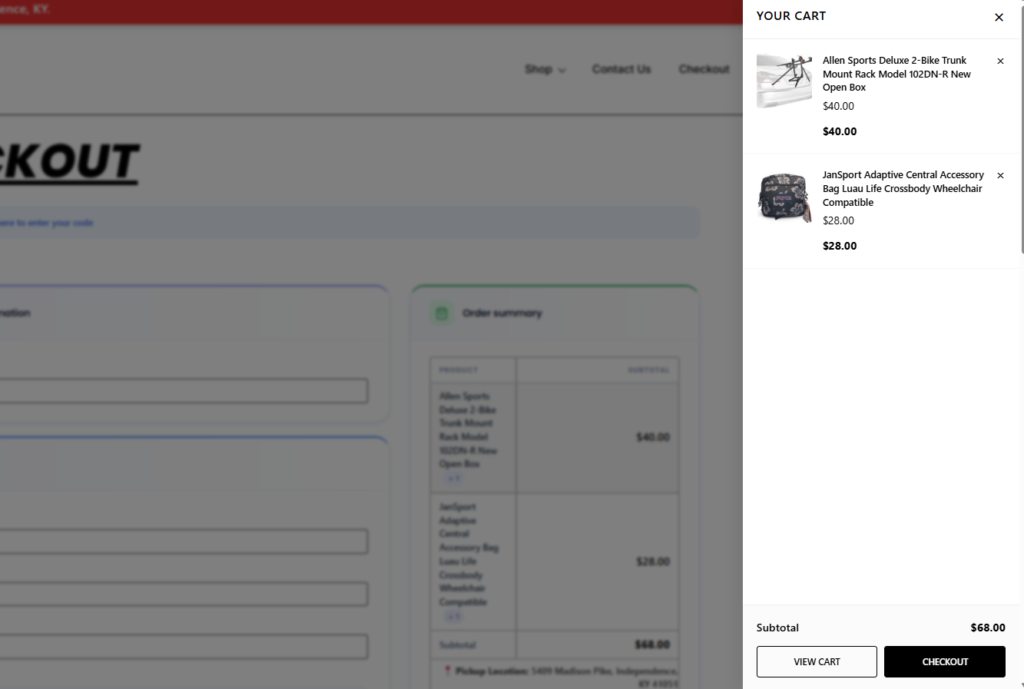Open Allen Sports bike rack thumbnail
The width and height of the screenshot is (1024, 689).
click(784, 81)
